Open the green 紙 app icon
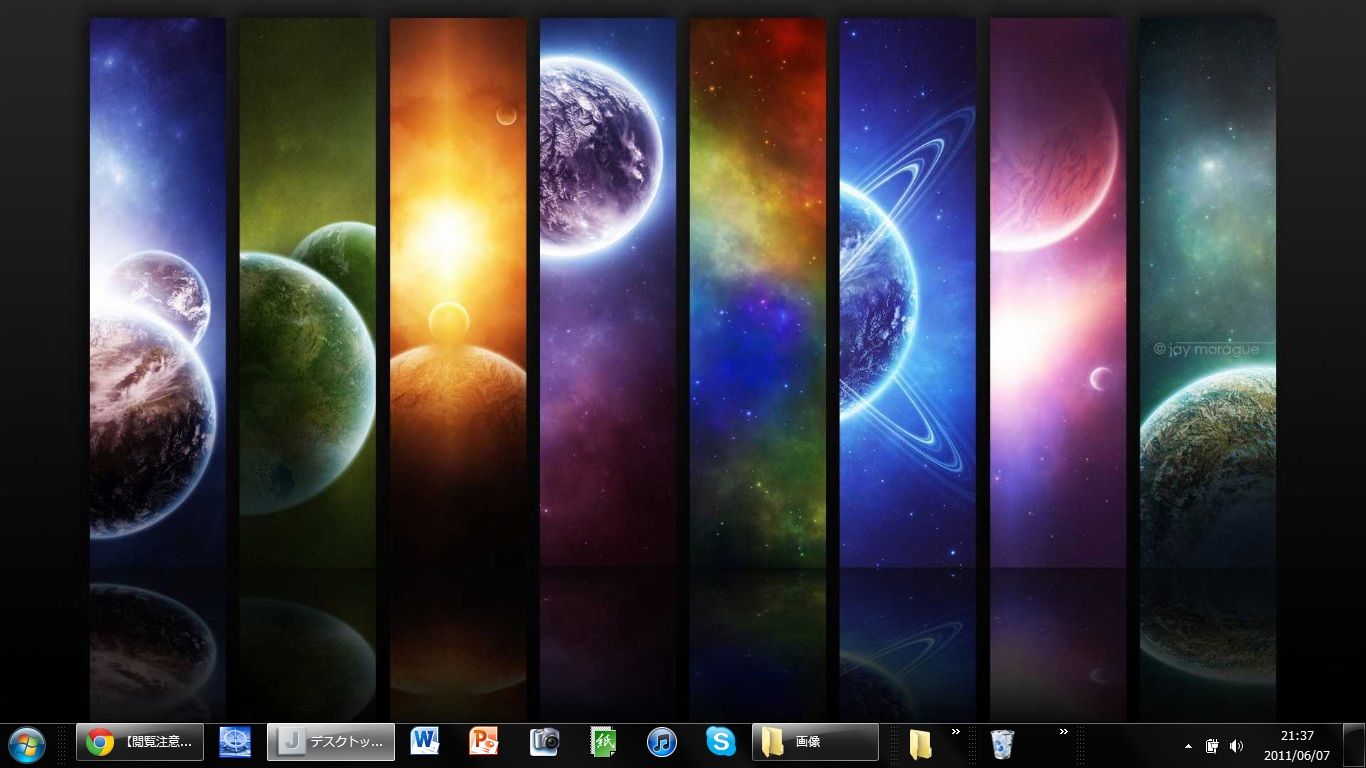 (x=603, y=742)
